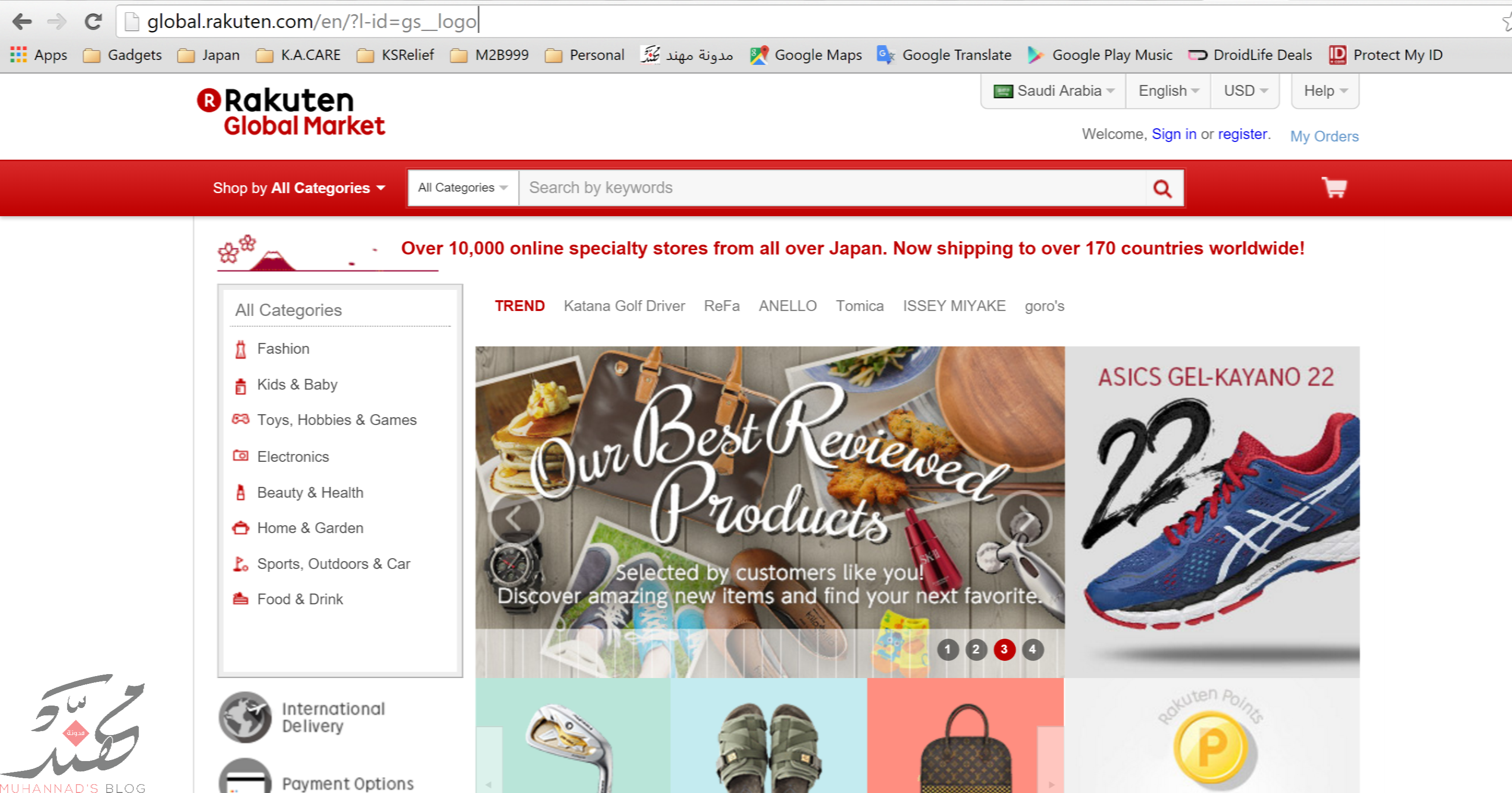Open the DroidLife Deals bookmark

1250,55
